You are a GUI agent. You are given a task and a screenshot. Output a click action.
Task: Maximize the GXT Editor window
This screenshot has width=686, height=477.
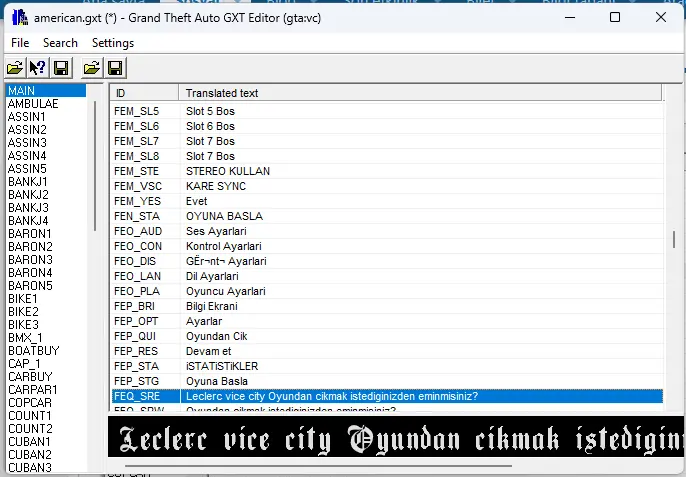(615, 18)
